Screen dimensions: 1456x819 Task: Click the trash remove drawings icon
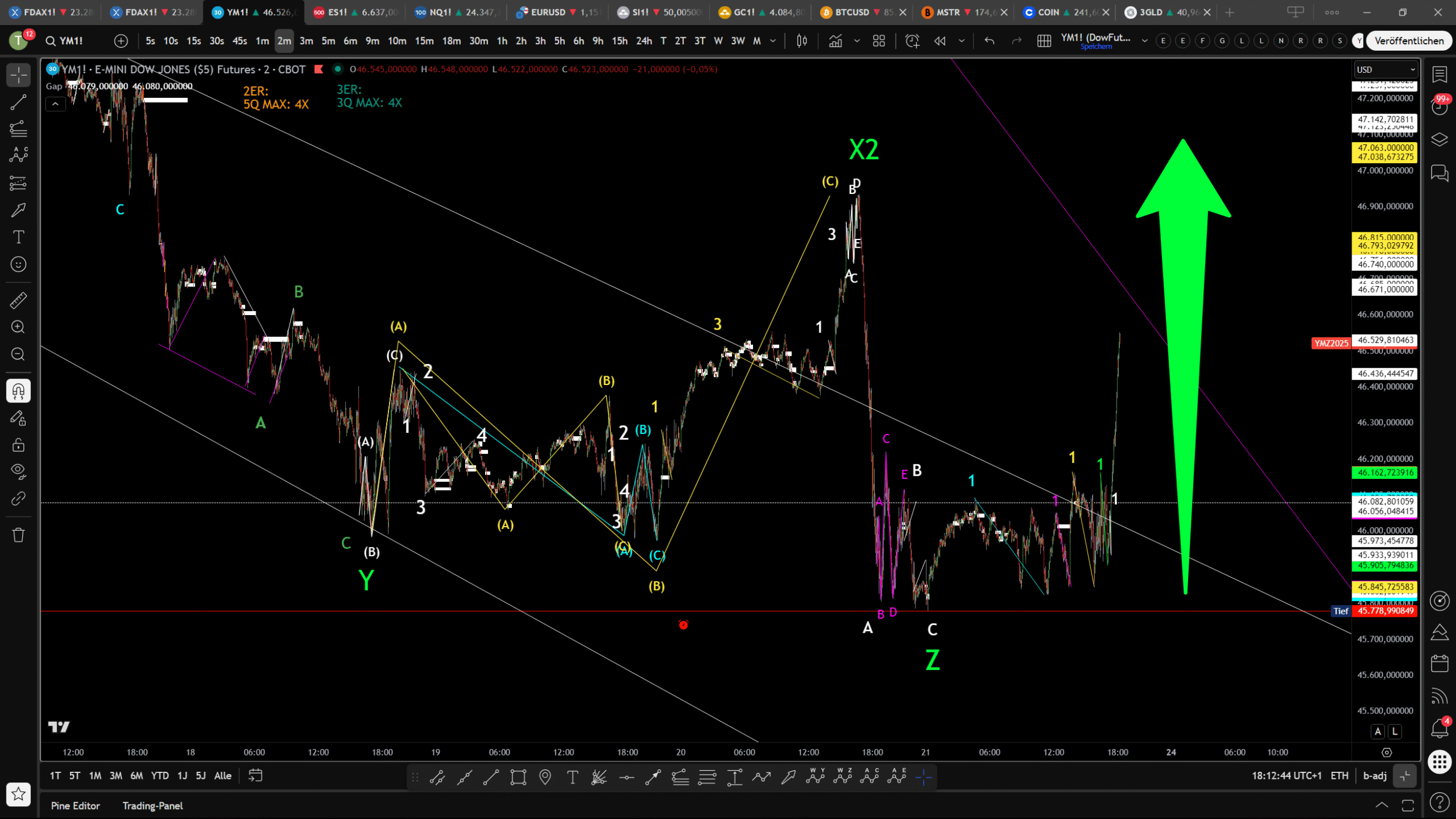[x=18, y=535]
